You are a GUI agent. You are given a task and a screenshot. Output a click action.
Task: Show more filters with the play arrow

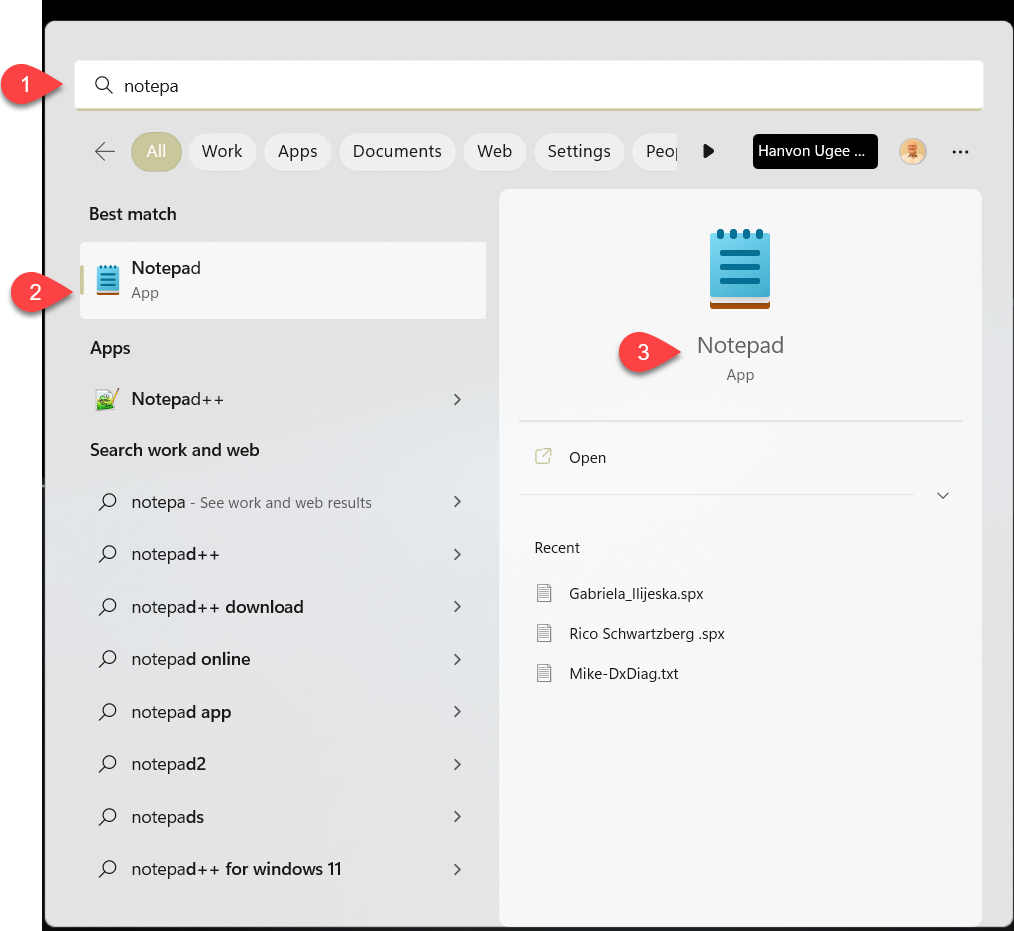709,151
